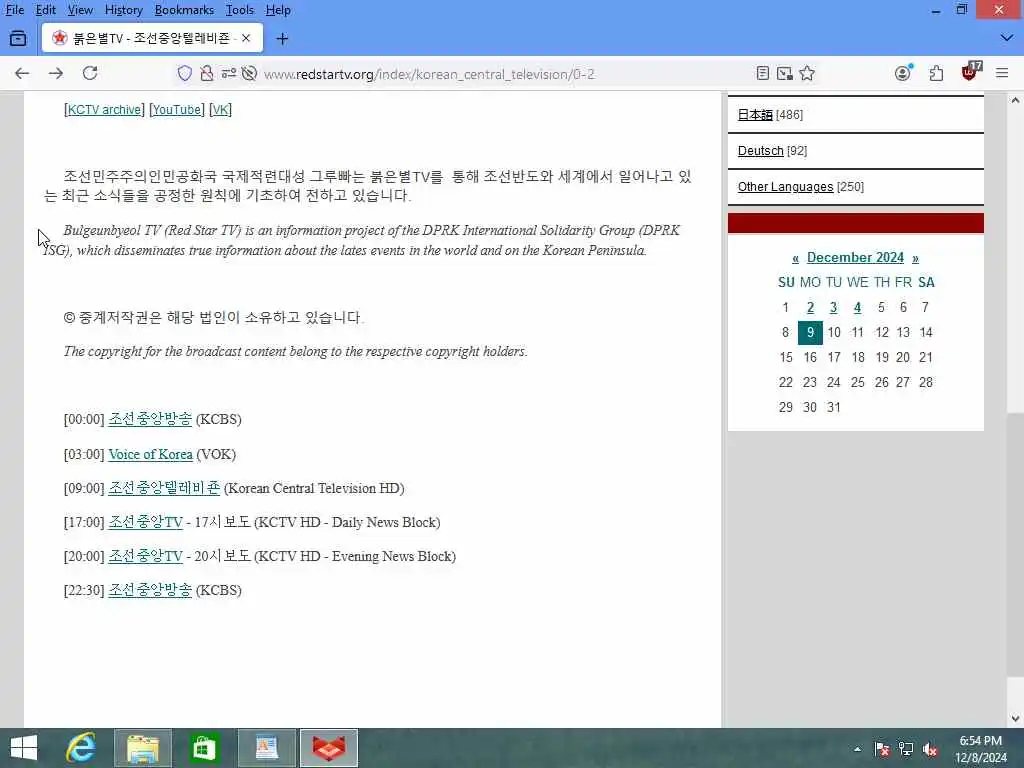Open the Windows Store taskbar icon
This screenshot has height=768, width=1024.
[x=204, y=748]
